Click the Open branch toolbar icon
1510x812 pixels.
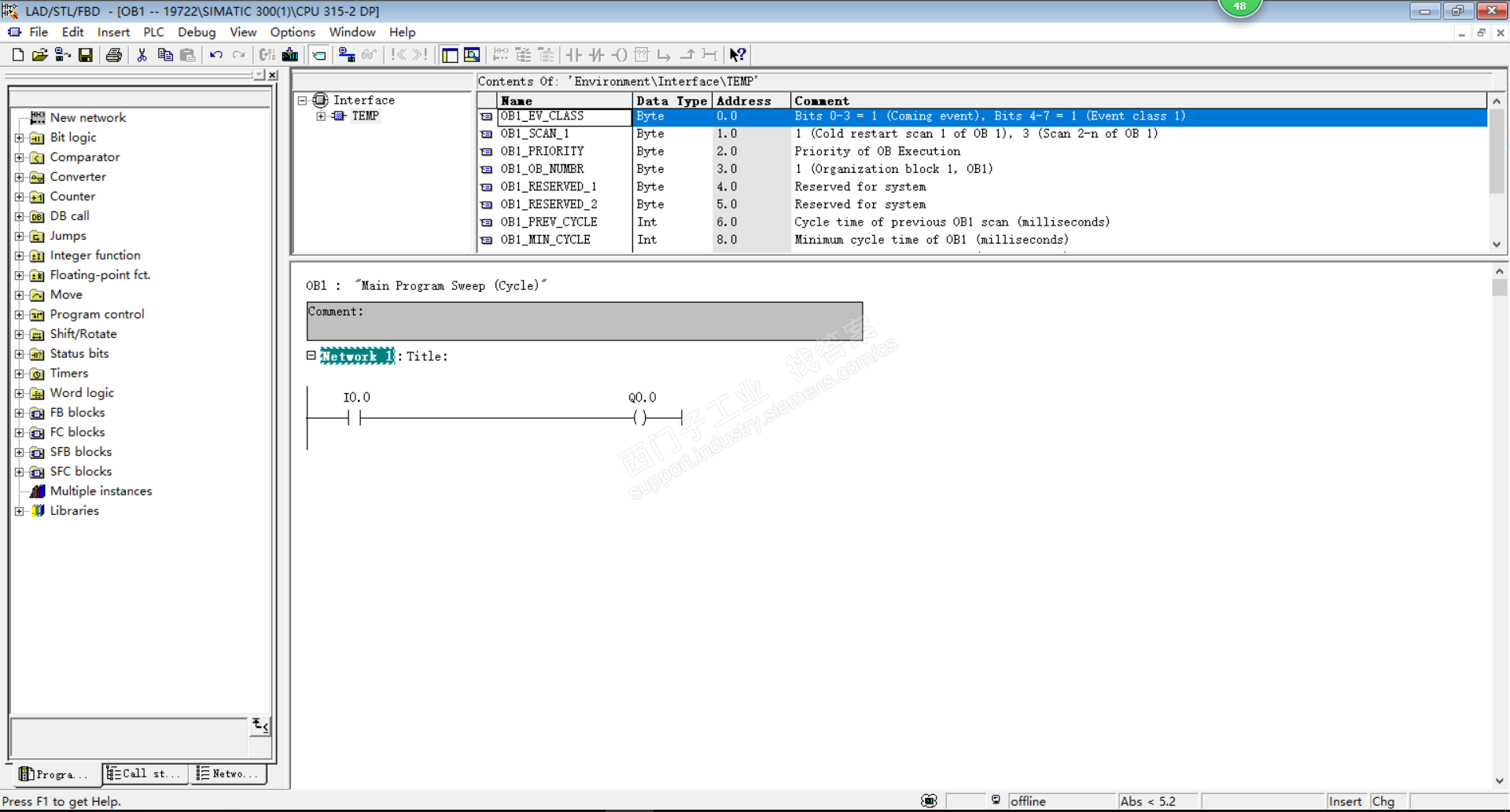point(665,55)
